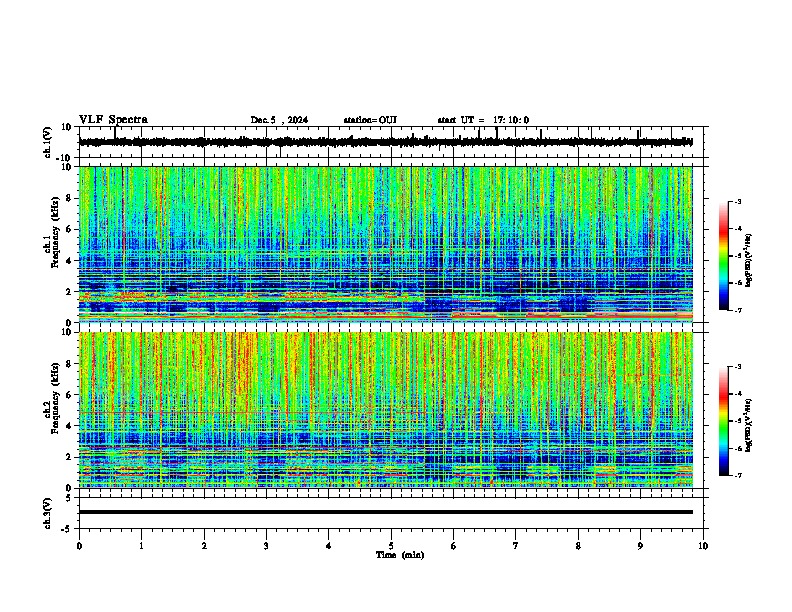This screenshot has height=612, width=792.
Task: Click the "3" tick on the time axis
Action: coord(266,546)
